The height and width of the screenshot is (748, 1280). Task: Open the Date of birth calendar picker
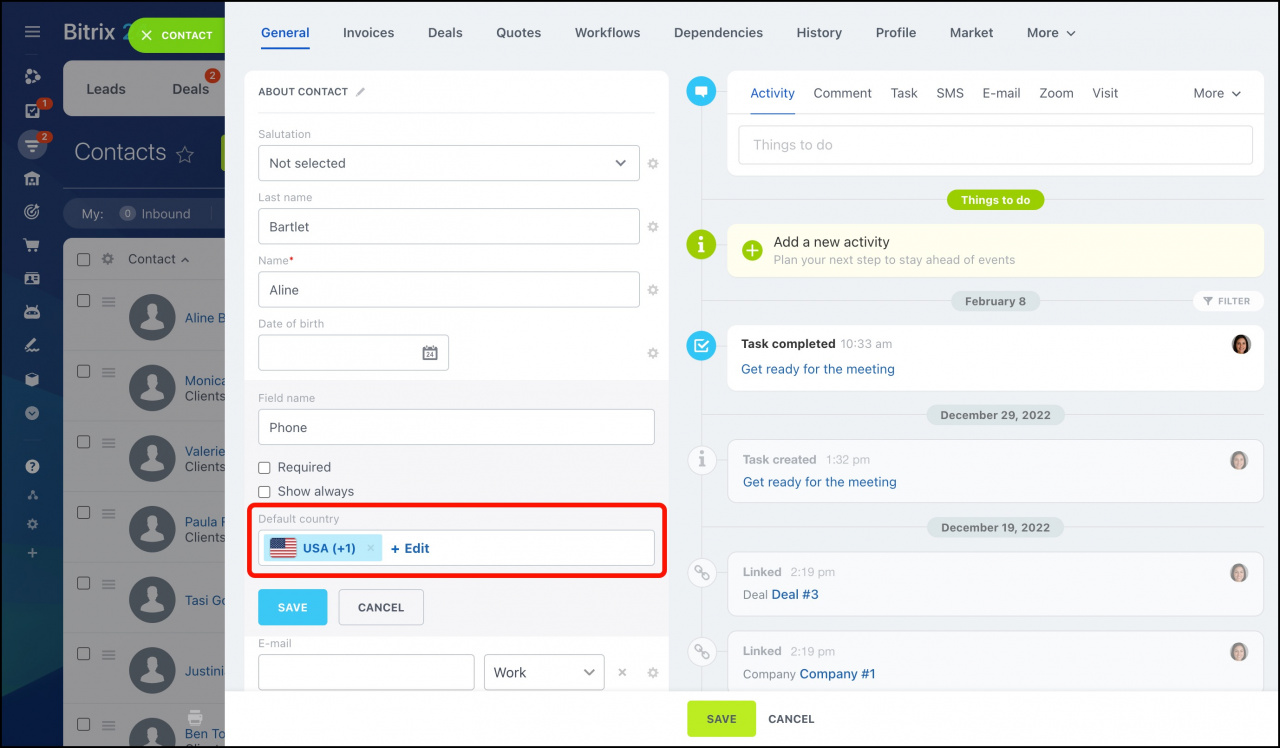tap(430, 353)
